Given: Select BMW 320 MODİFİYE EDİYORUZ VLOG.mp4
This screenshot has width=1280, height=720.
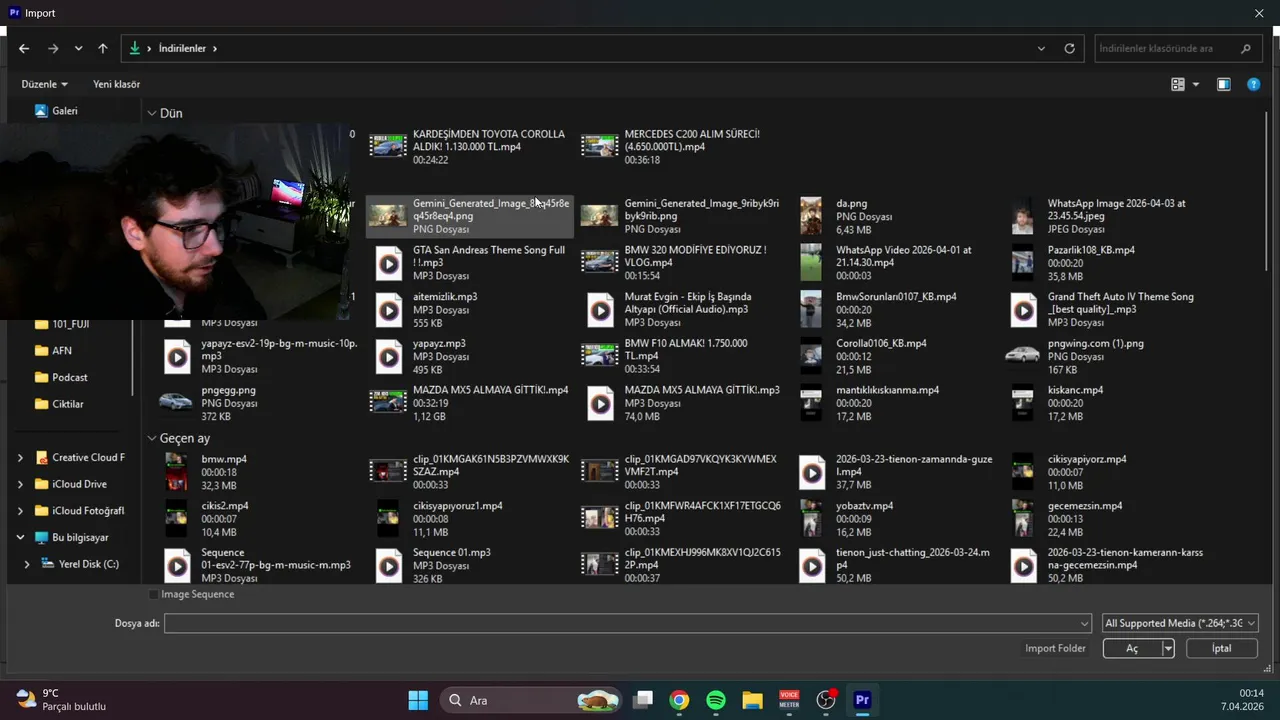Looking at the screenshot, I should [x=680, y=263].
